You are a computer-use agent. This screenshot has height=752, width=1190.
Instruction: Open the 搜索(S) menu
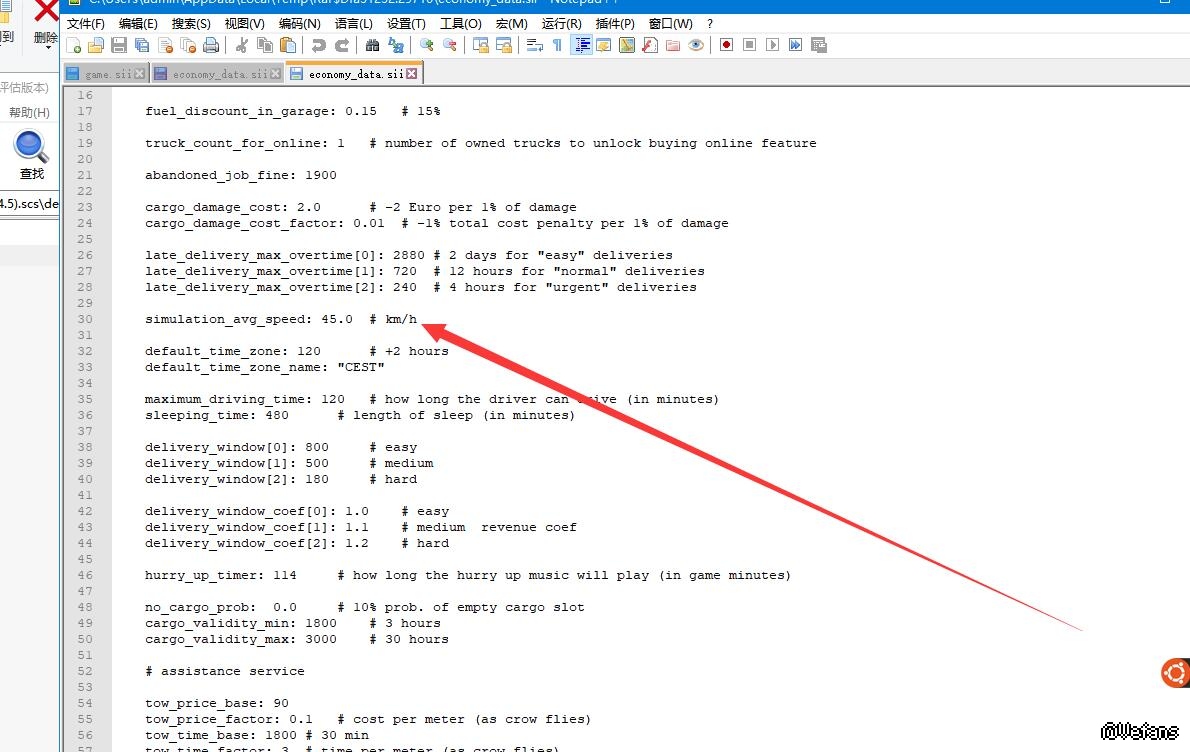point(191,24)
